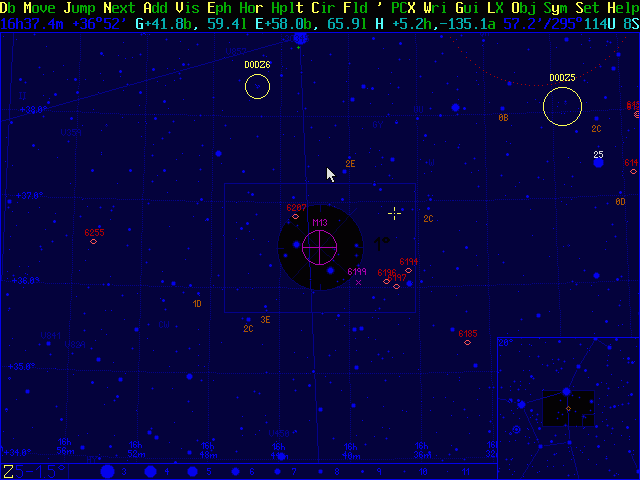Screen dimensions: 640x480
Task: Click galaxy symbol labeled 6194
Action: click(x=408, y=270)
